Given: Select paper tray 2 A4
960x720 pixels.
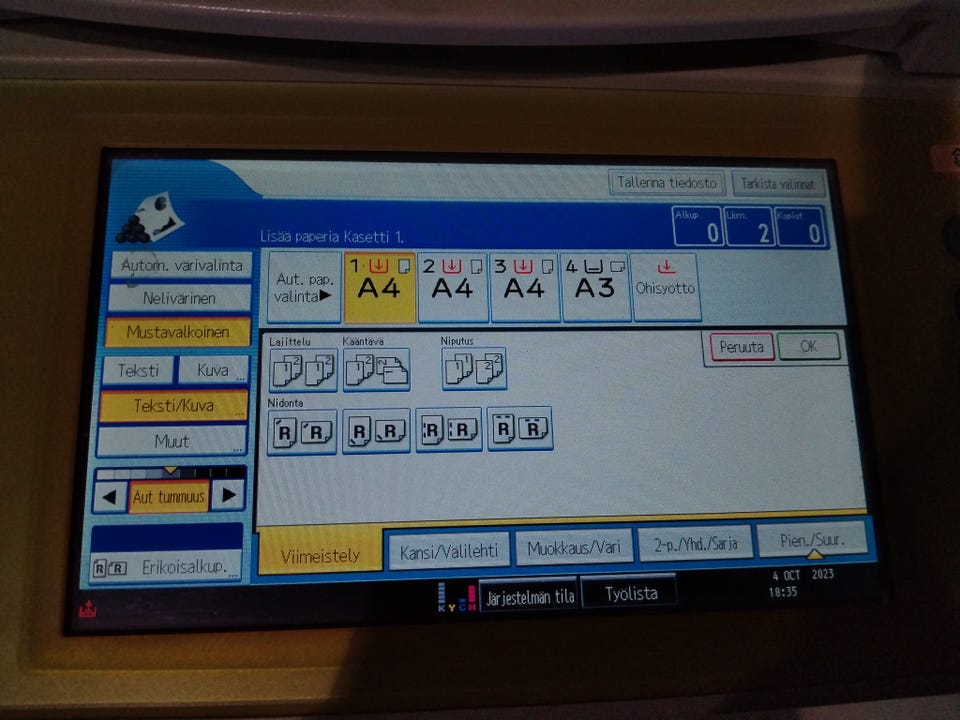Looking at the screenshot, I should pos(453,287).
